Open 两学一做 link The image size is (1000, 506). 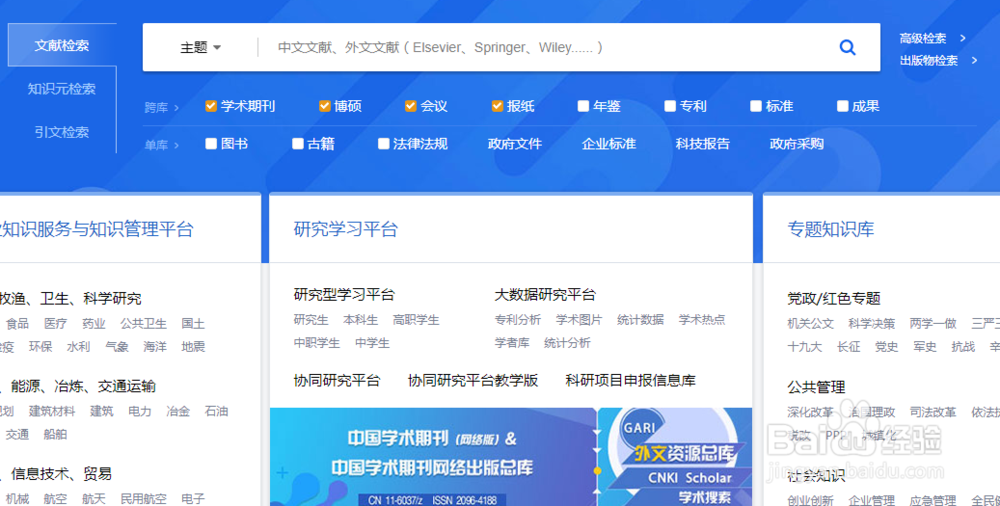click(933, 324)
